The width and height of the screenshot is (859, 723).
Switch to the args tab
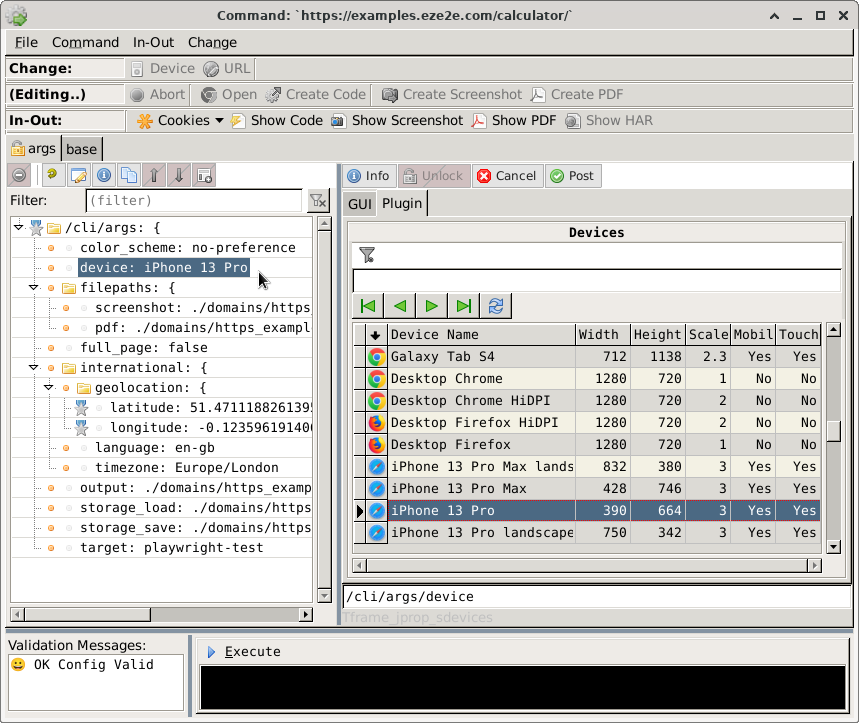point(34,148)
